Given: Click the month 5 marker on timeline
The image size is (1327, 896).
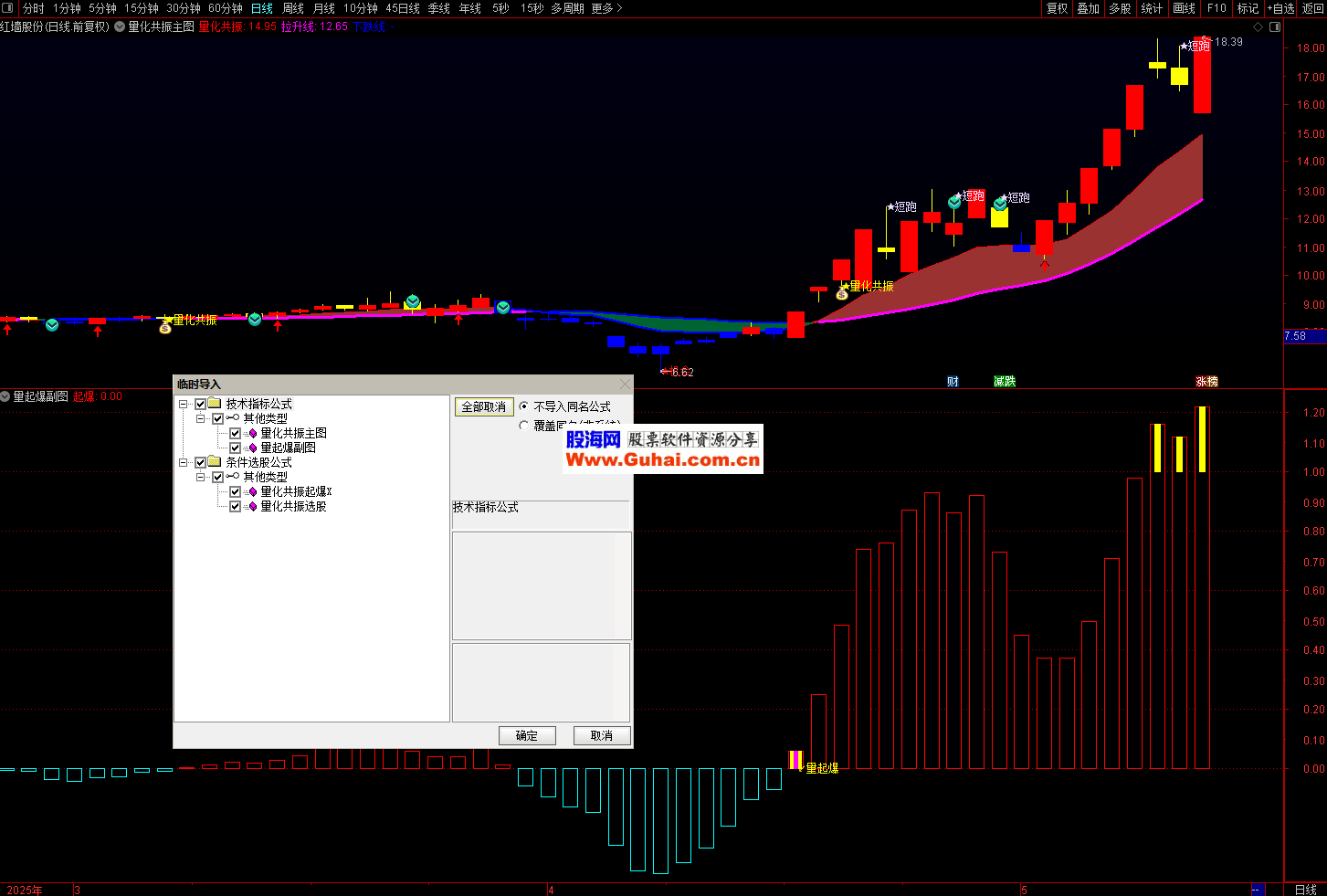Looking at the screenshot, I should tap(1025, 890).
